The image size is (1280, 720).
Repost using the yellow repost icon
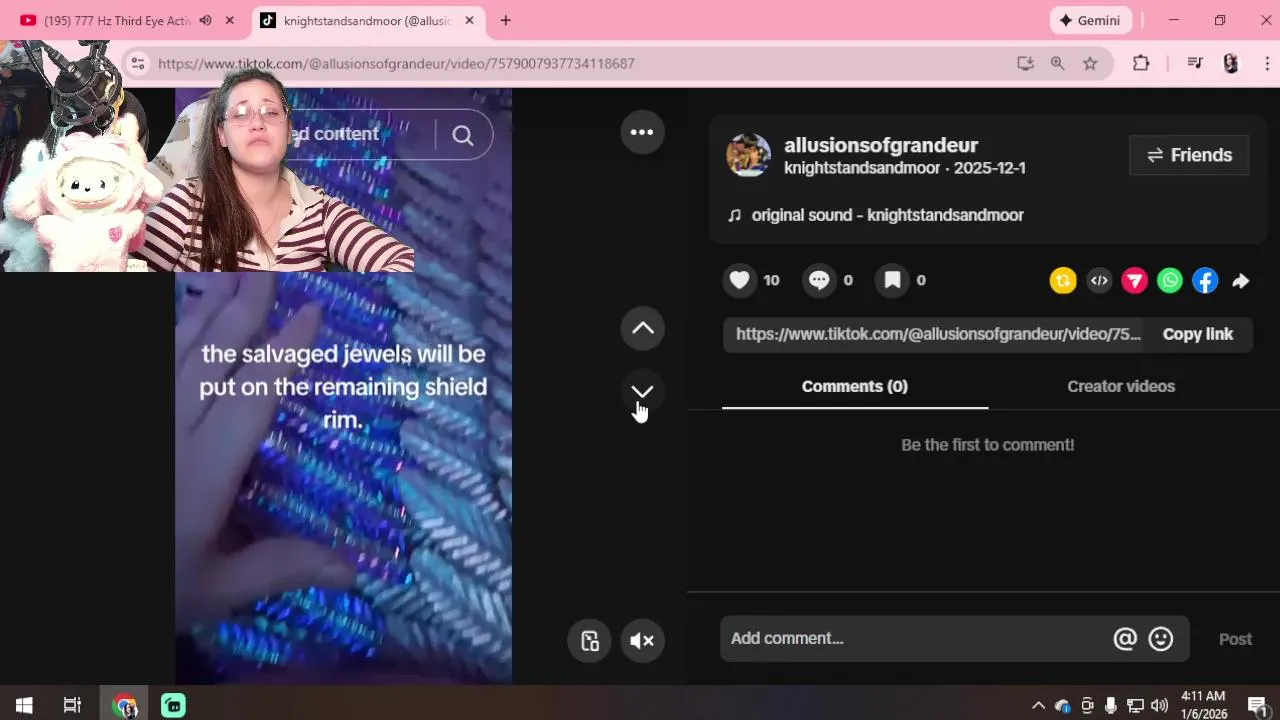tap(1063, 281)
